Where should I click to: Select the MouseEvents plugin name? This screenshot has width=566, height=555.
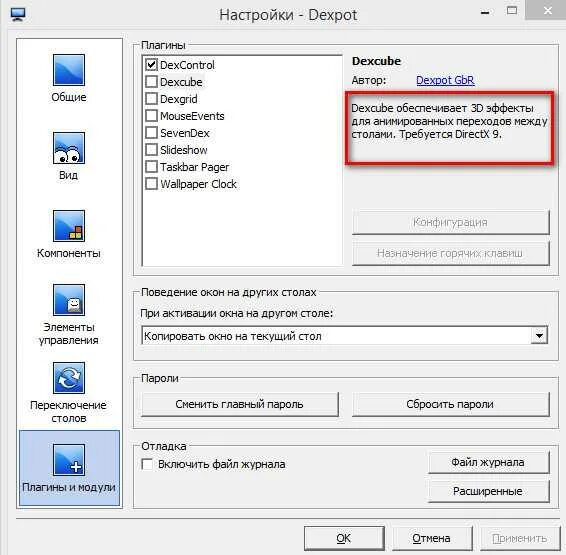tap(192, 116)
